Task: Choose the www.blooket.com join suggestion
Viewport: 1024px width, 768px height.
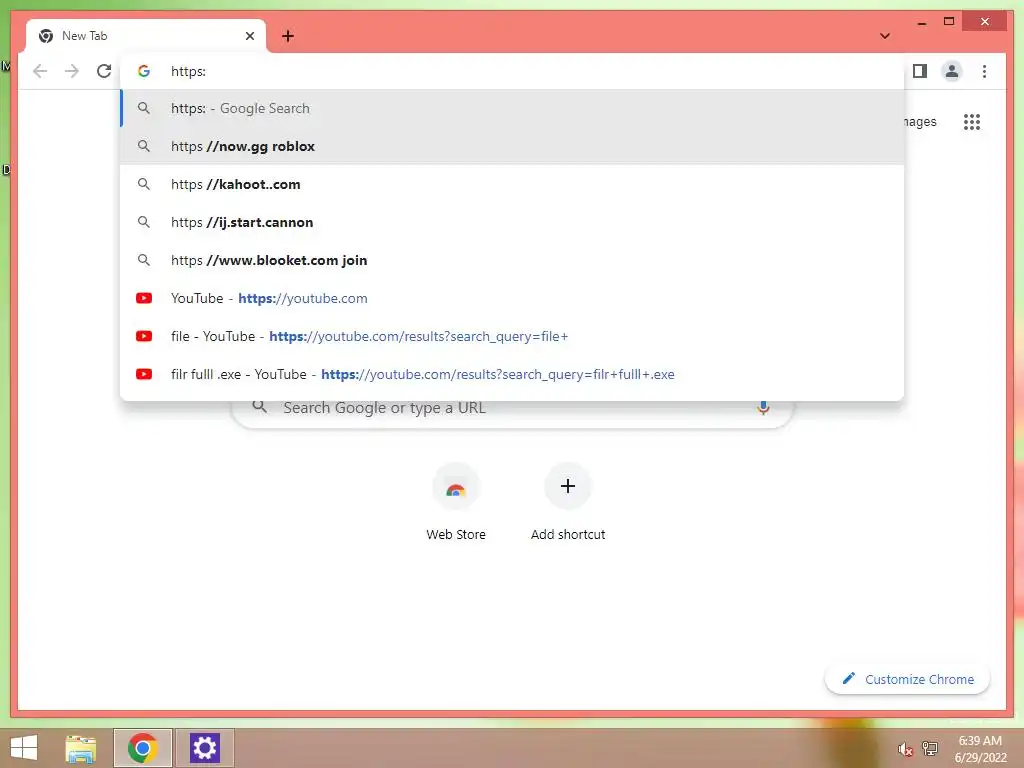Action: tap(512, 260)
